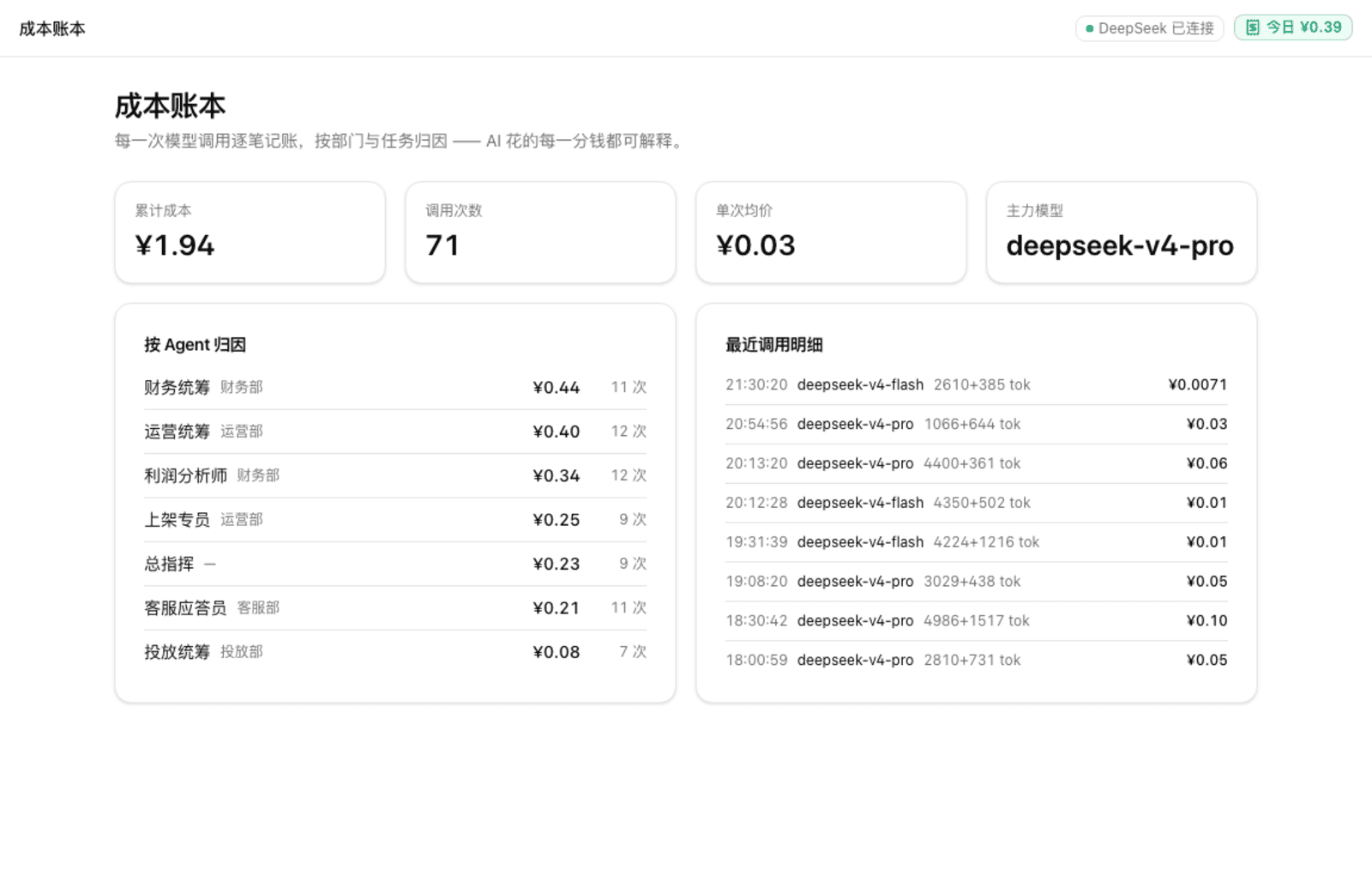Click the ¥0.21 cost for 客服应答员
The width and height of the screenshot is (1372, 888).
pyautogui.click(x=556, y=608)
